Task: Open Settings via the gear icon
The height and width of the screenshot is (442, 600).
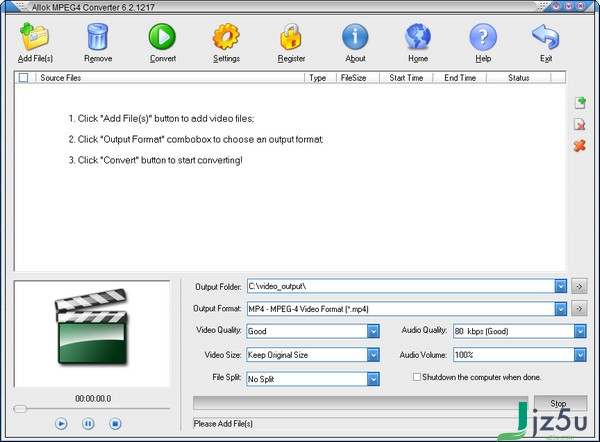Action: click(x=226, y=37)
